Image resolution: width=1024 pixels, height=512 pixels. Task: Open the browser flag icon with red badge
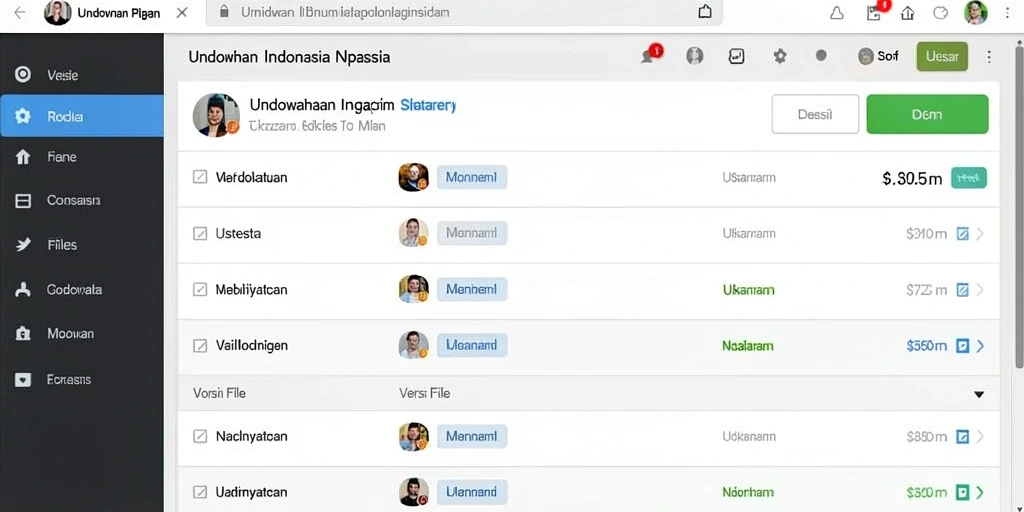point(875,12)
